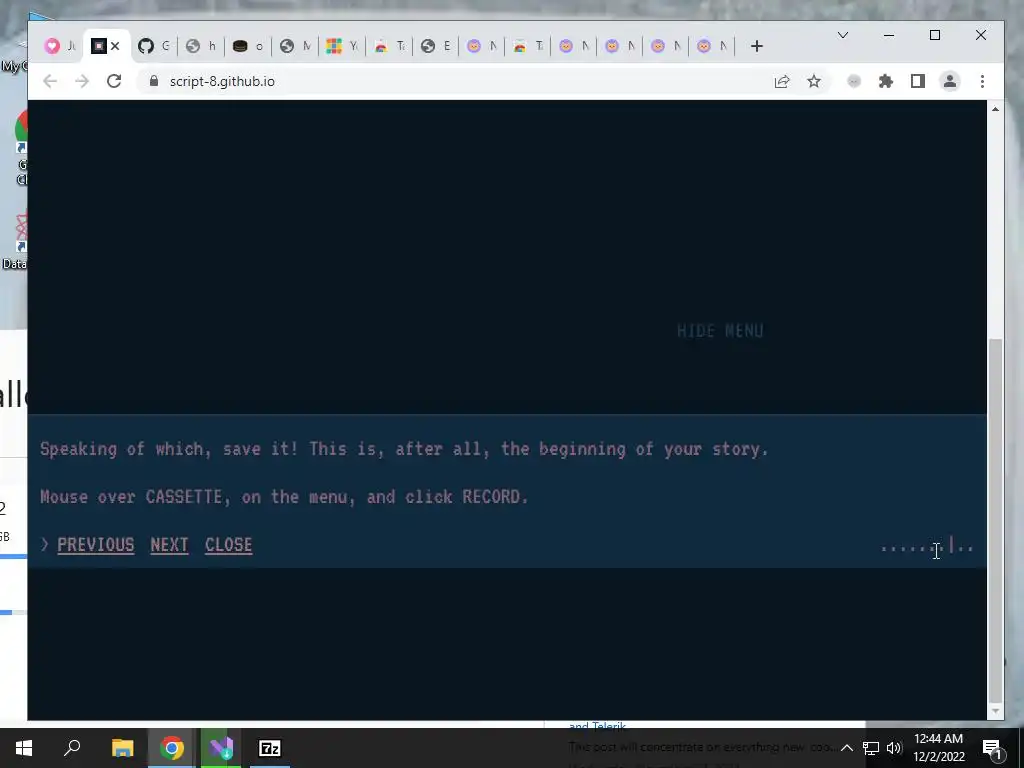Switch to the pink heart tab
The height and width of the screenshot is (768, 1024).
60,46
